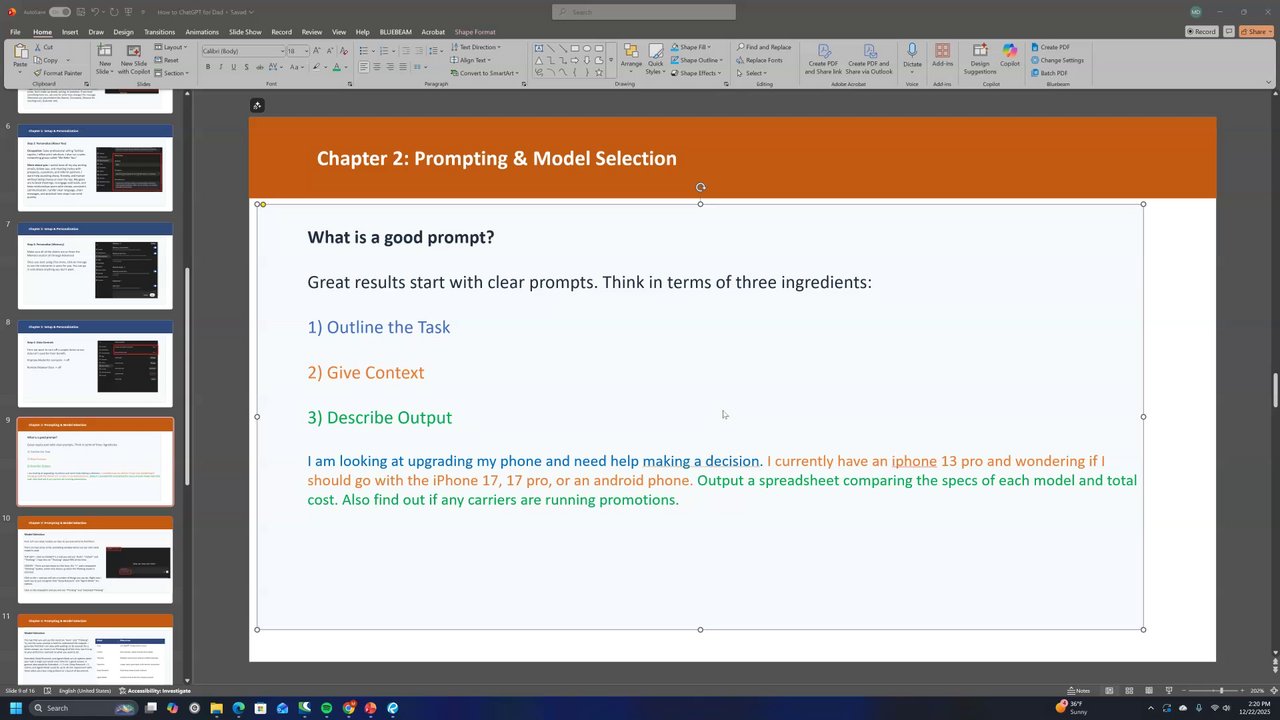Image resolution: width=1280 pixels, height=720 pixels.
Task: Open the font name combo box
Action: (243, 50)
